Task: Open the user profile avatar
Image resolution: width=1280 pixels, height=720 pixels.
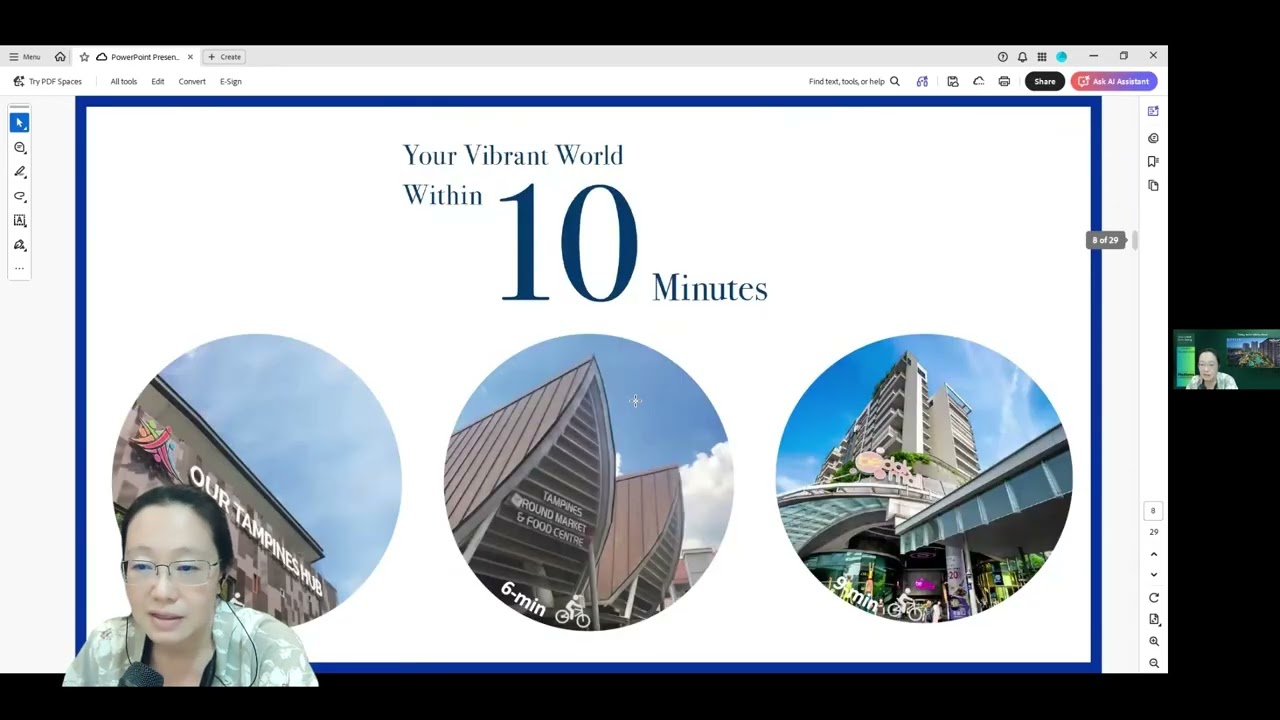Action: 1062,57
